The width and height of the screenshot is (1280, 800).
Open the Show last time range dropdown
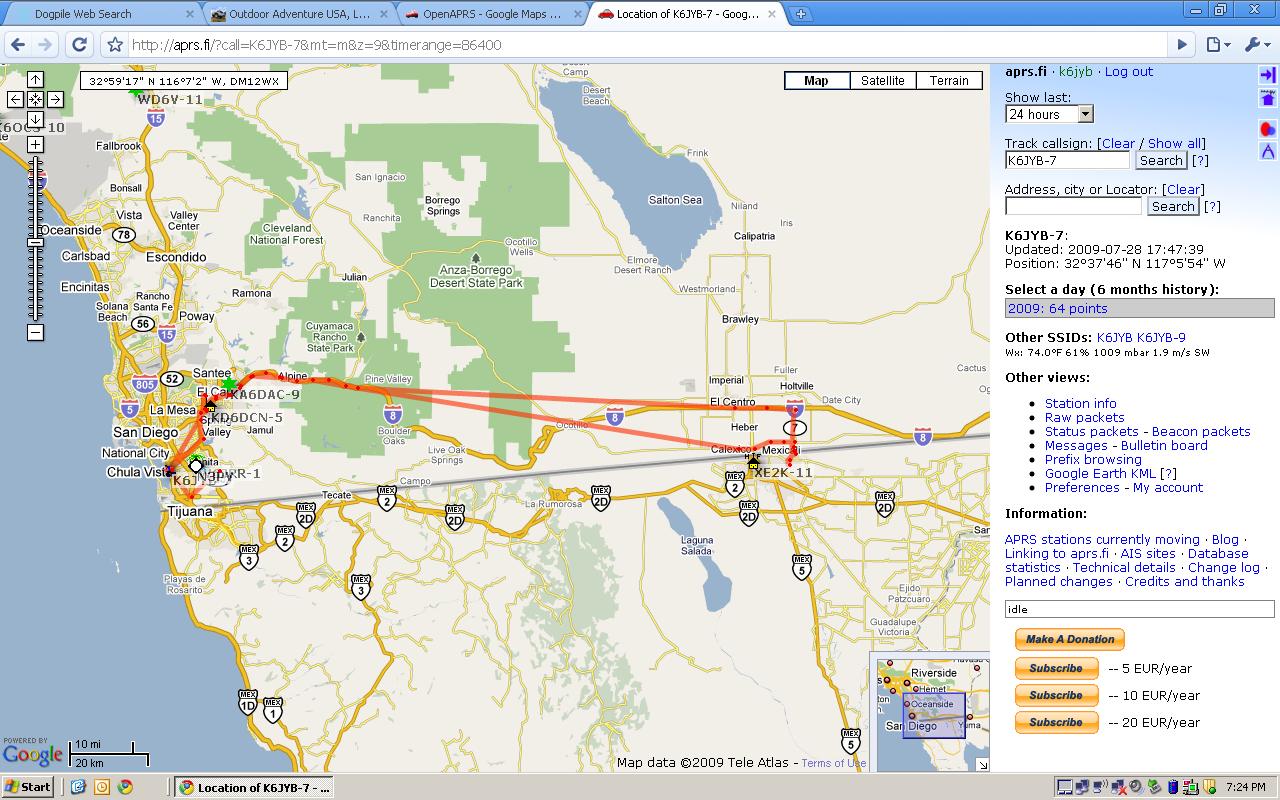click(x=1049, y=114)
